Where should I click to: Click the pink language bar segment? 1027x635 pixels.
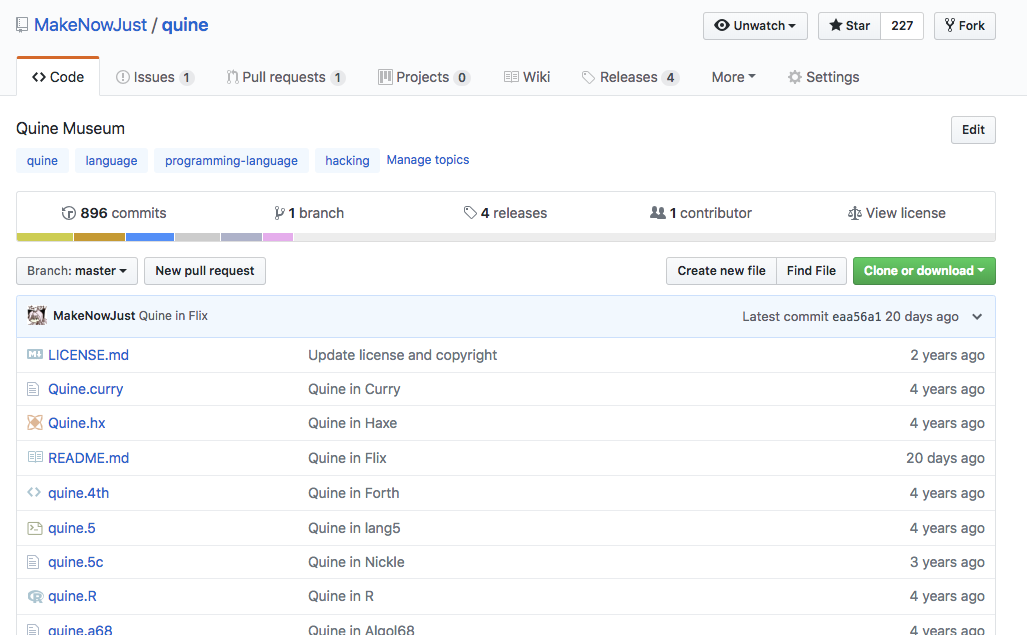click(278, 237)
